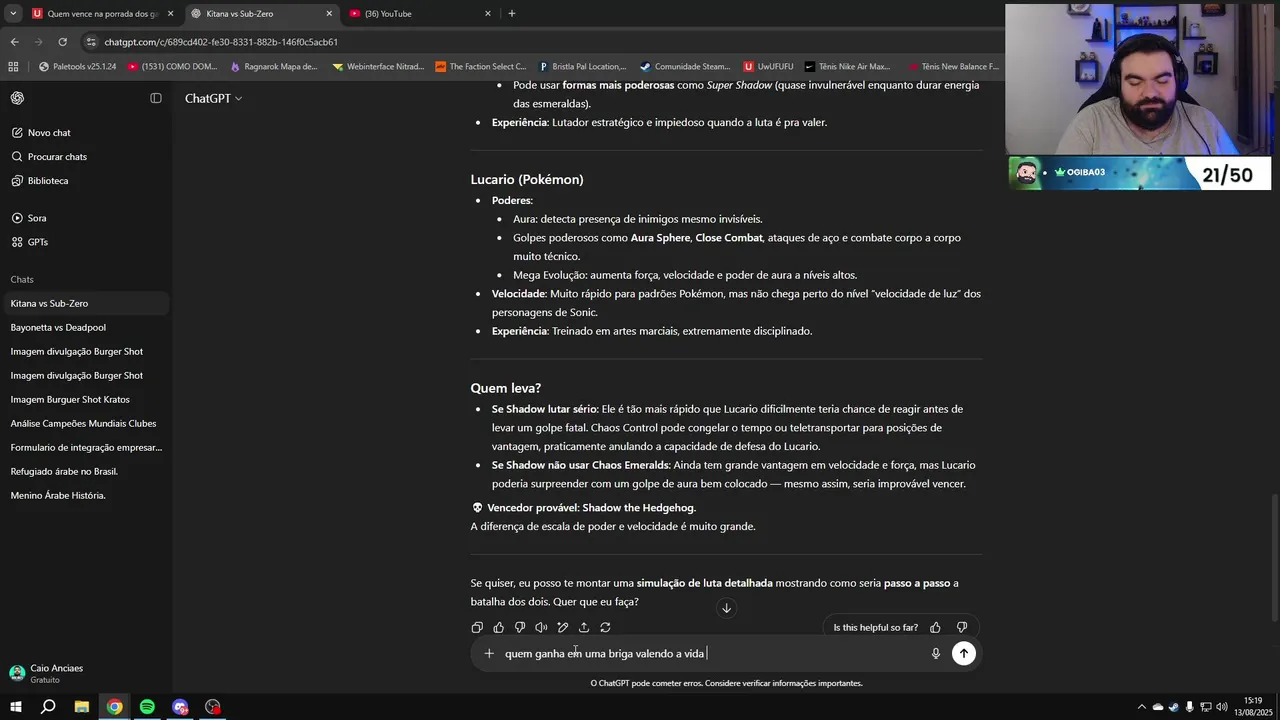
Task: Open the Ragnarok Mapa bookmark
Action: click(x=274, y=67)
